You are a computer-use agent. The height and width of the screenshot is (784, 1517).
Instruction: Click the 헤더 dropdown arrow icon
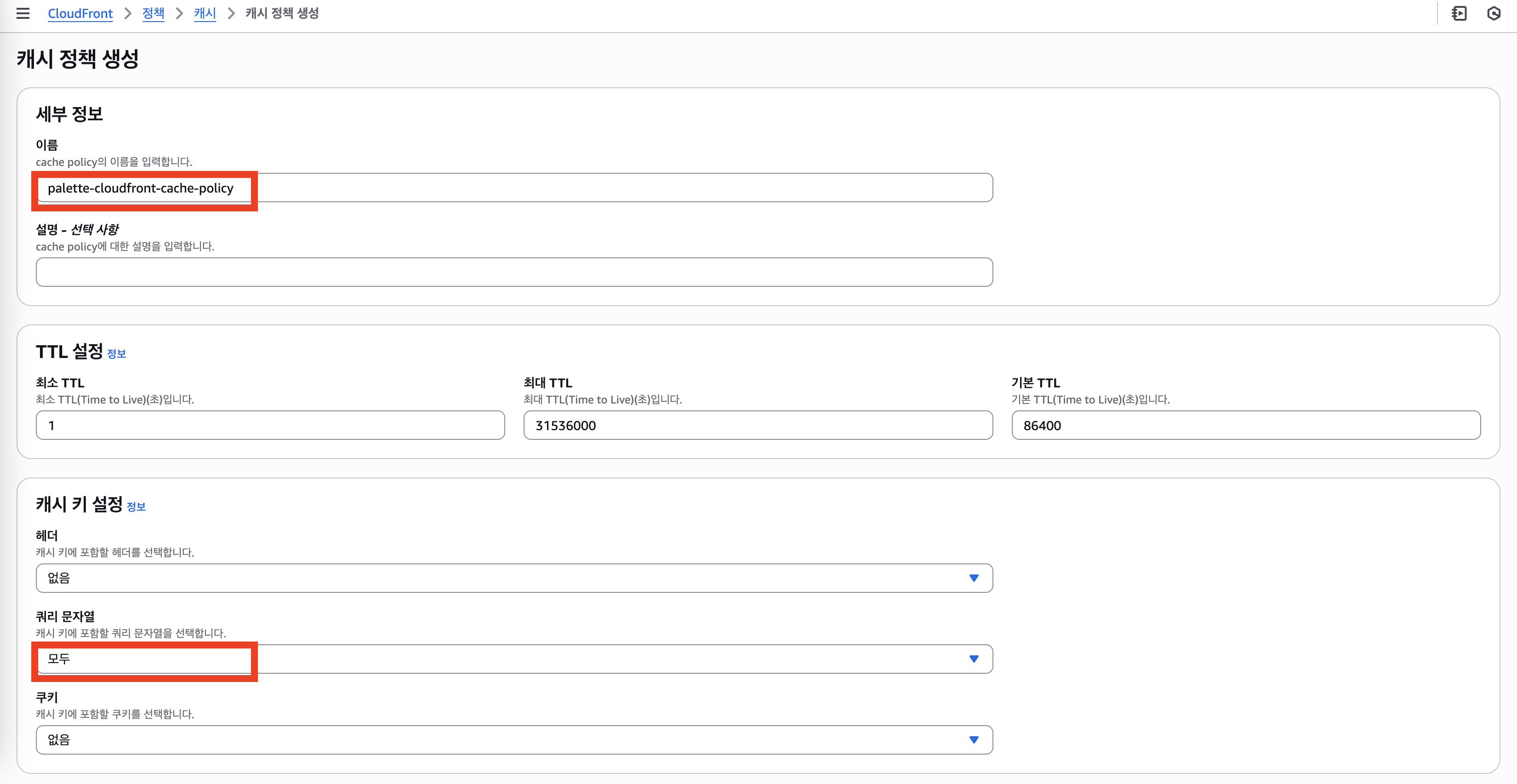pyautogui.click(x=974, y=578)
